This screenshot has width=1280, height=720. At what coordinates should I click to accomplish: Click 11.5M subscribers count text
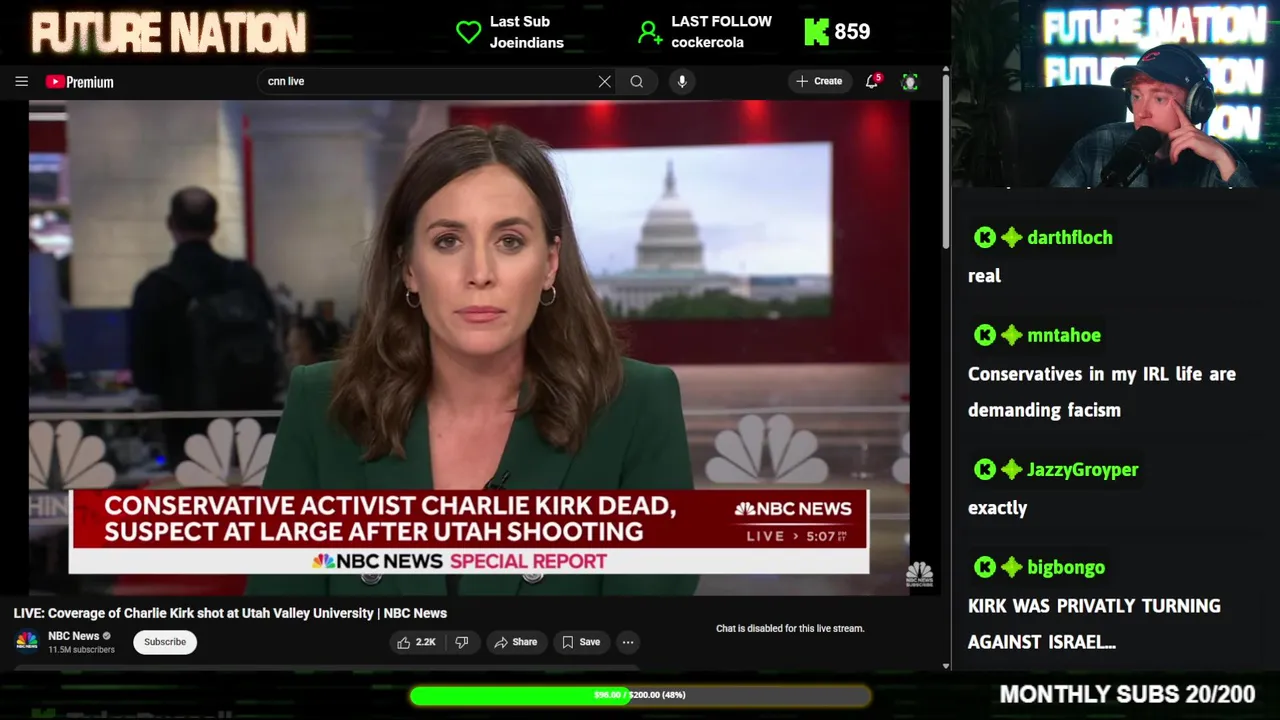pyautogui.click(x=81, y=650)
